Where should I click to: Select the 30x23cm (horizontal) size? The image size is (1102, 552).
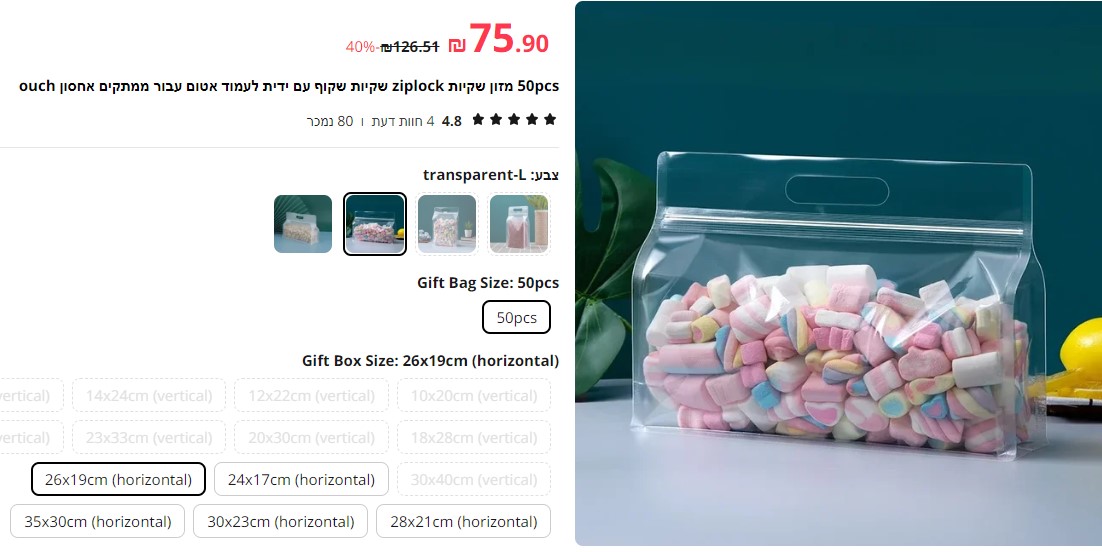pyautogui.click(x=280, y=521)
